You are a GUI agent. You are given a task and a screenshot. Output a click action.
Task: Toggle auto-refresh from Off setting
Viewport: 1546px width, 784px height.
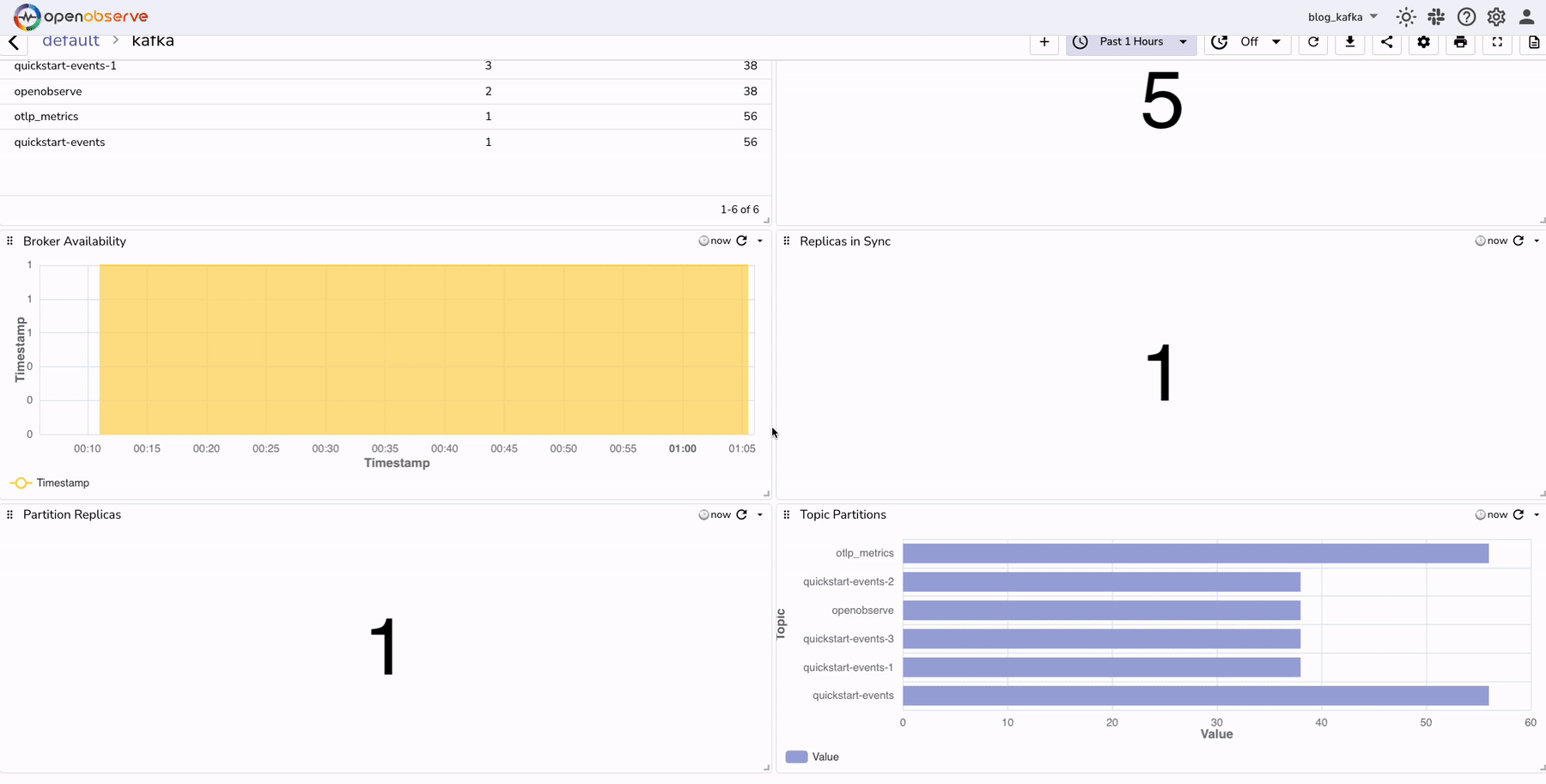pos(1247,41)
